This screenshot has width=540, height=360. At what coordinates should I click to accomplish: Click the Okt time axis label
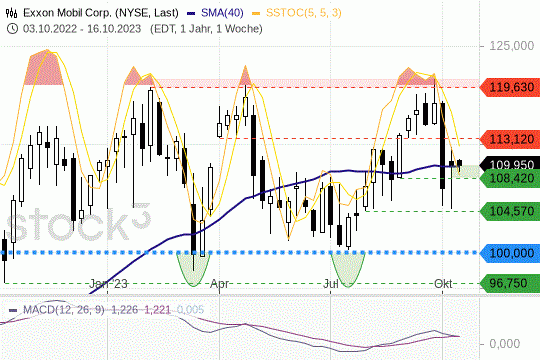pyautogui.click(x=443, y=284)
